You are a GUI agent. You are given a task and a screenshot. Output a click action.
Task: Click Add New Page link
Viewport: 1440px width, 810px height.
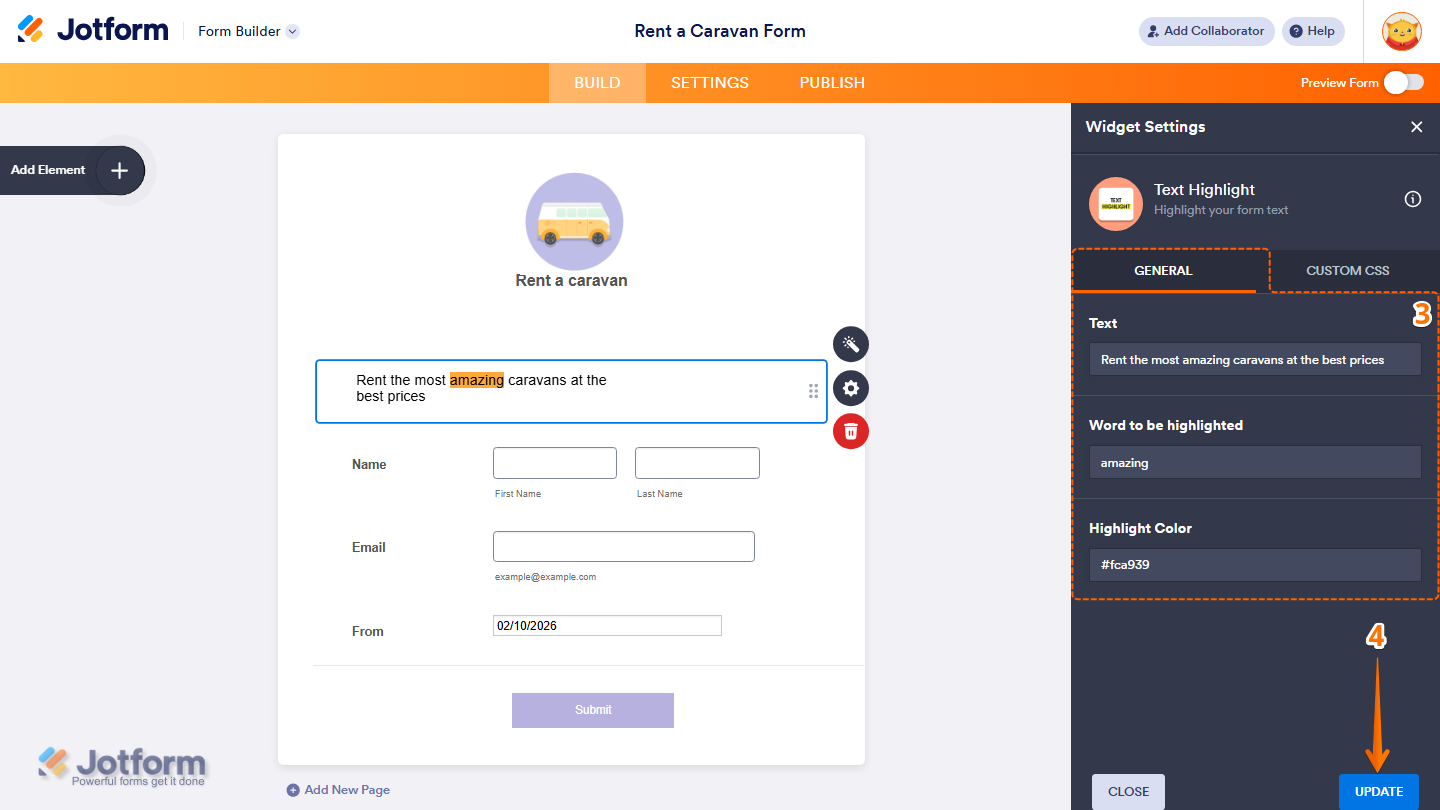(338, 790)
